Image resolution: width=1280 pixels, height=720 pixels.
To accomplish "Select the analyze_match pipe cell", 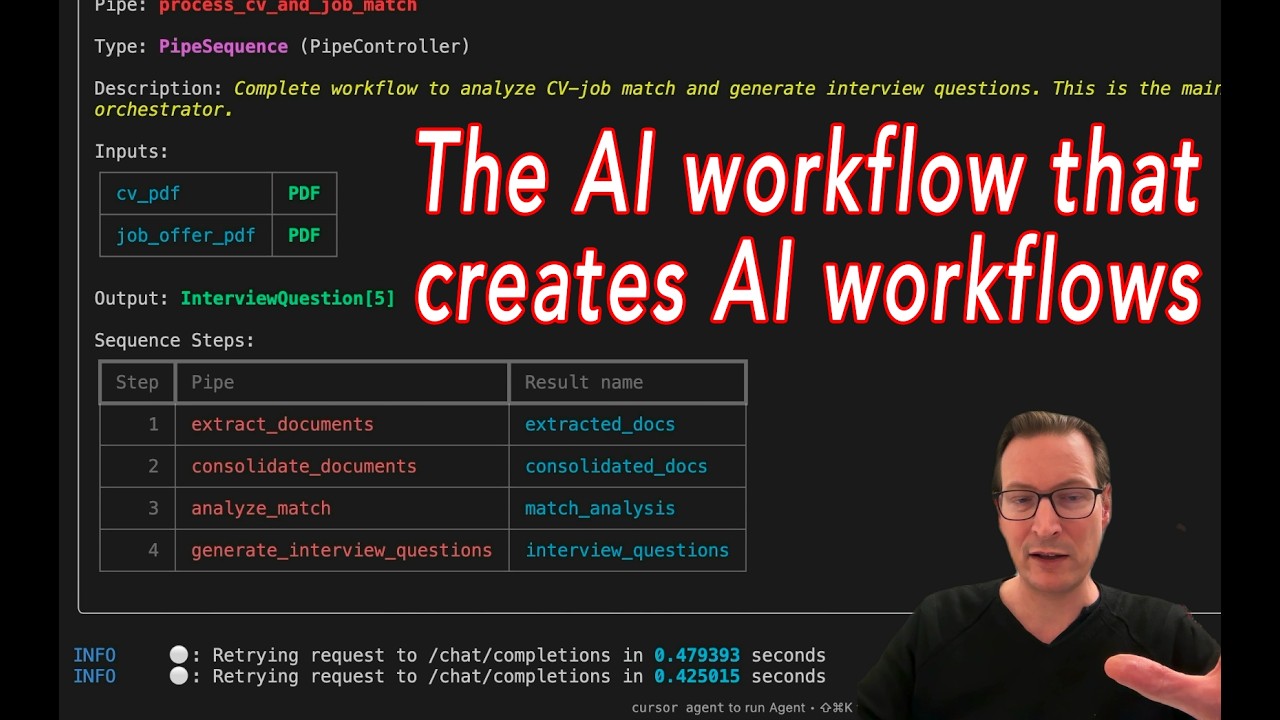I will click(342, 508).
